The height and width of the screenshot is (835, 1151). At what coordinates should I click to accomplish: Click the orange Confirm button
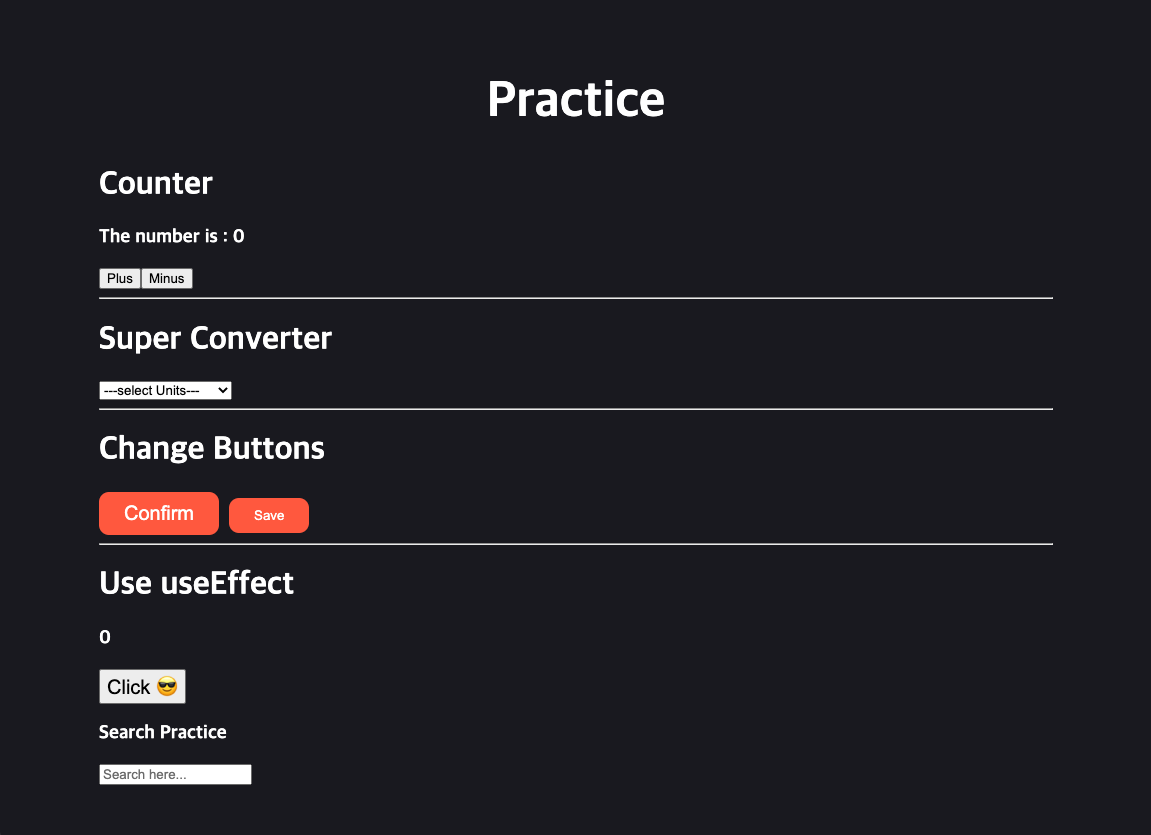(158, 513)
